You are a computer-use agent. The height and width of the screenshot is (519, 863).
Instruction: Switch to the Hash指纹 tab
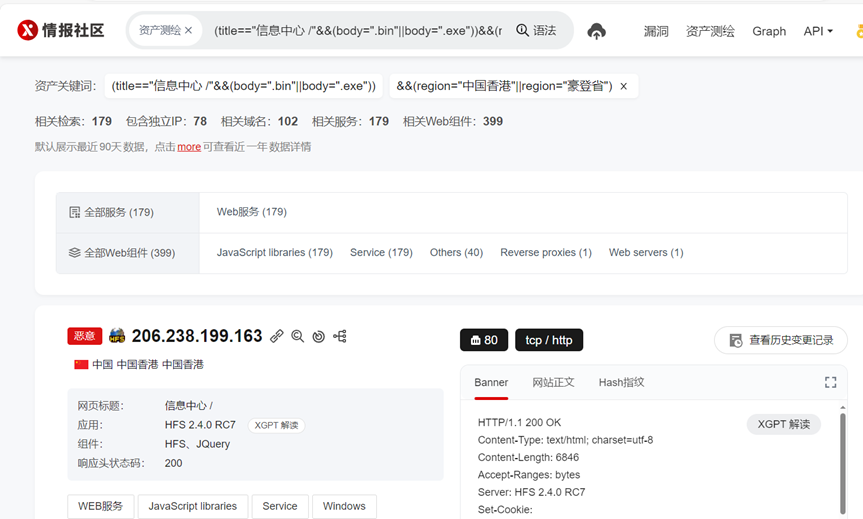(621, 383)
